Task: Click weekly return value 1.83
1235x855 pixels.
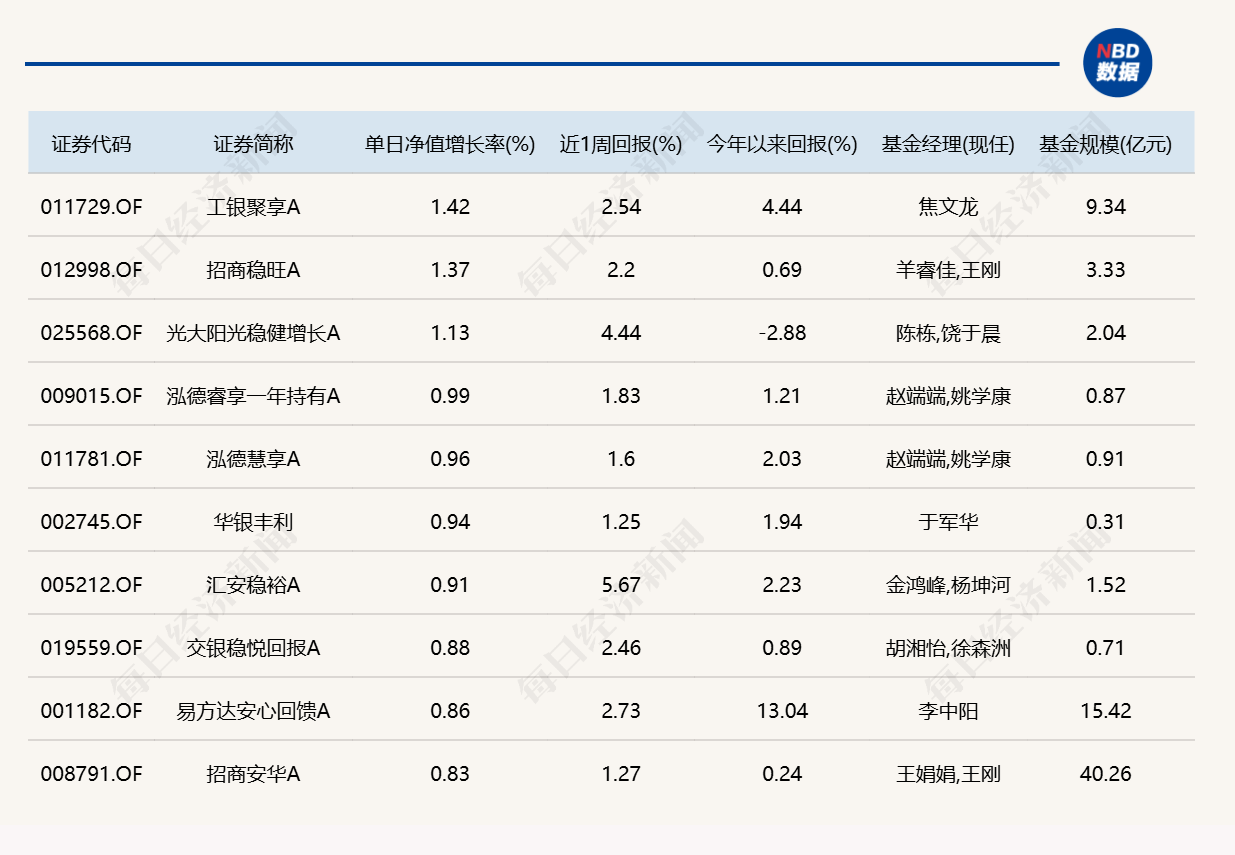Action: point(621,396)
